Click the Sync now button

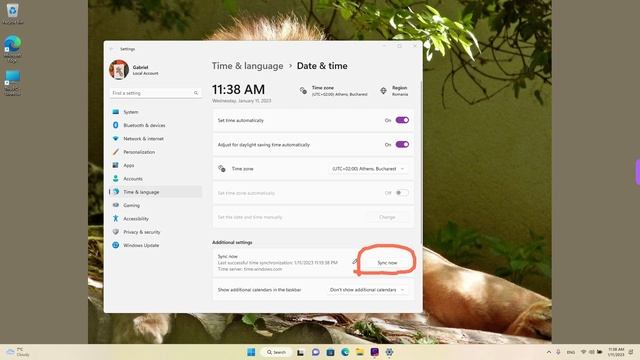click(x=387, y=263)
